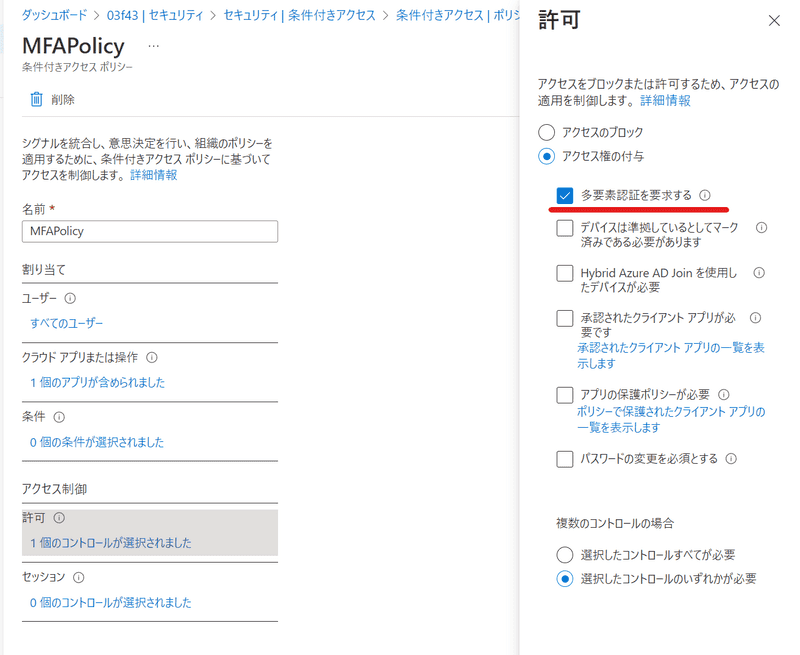
Task: Click the 名前 text field with MFAPolicy
Action: [149, 231]
